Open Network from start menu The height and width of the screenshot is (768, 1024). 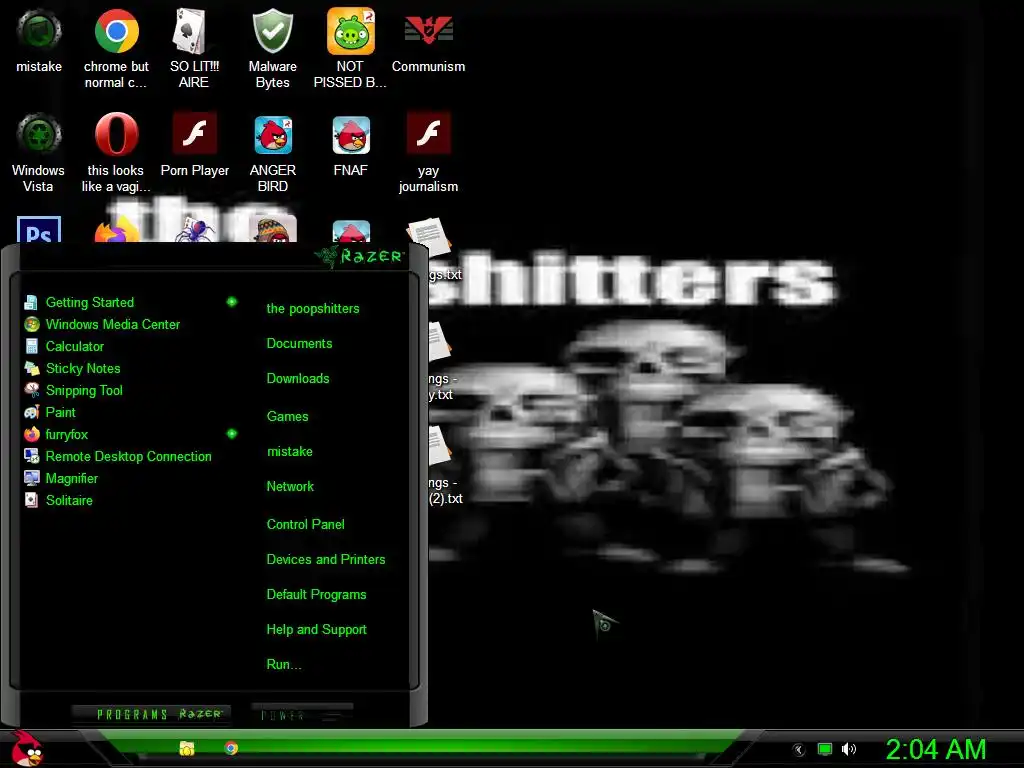point(290,487)
